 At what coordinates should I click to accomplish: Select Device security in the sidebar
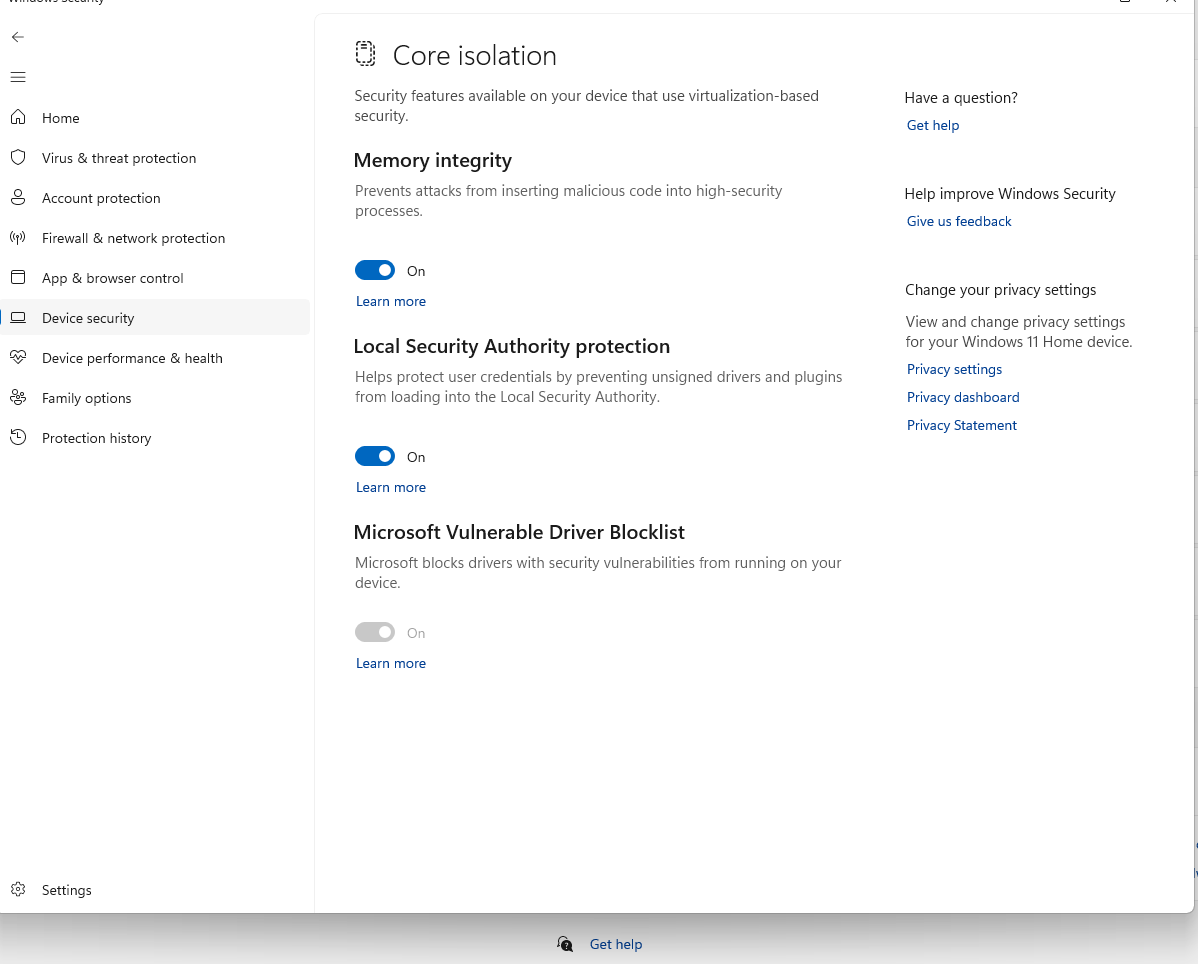[x=88, y=318]
